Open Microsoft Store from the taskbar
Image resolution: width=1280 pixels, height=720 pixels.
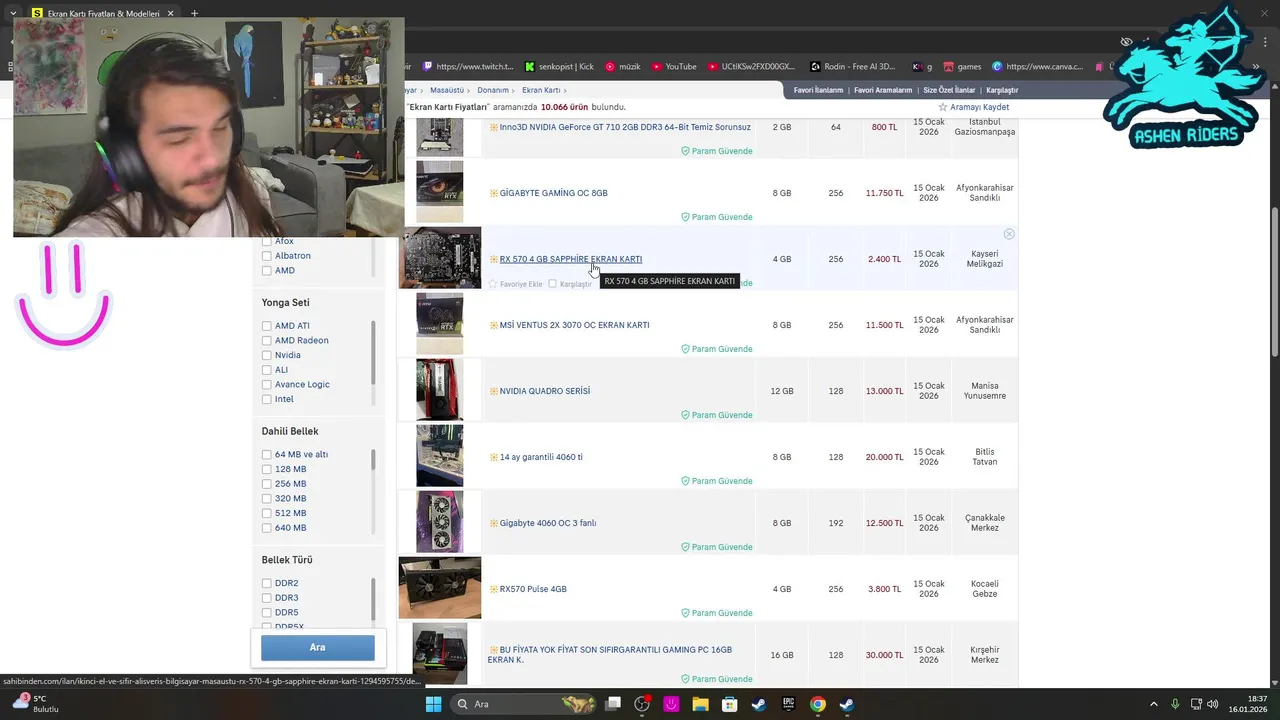click(730, 704)
